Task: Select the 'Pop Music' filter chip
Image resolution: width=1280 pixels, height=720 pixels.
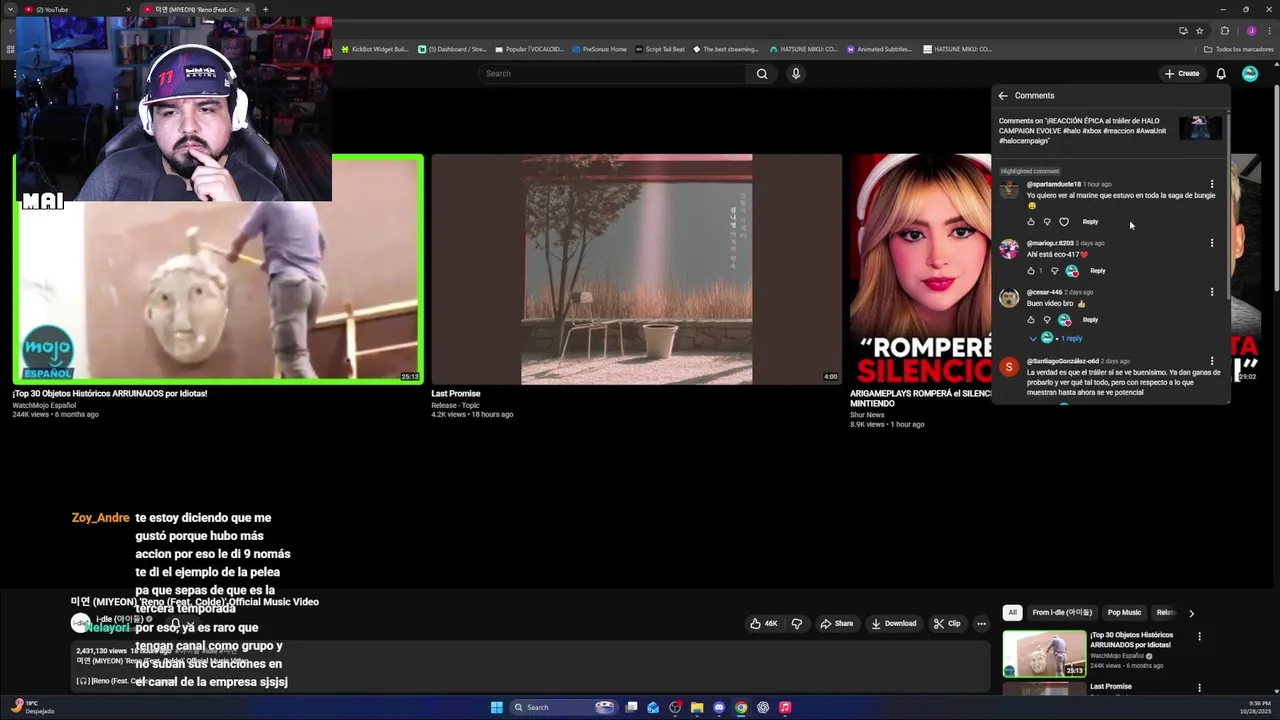Action: [1124, 612]
